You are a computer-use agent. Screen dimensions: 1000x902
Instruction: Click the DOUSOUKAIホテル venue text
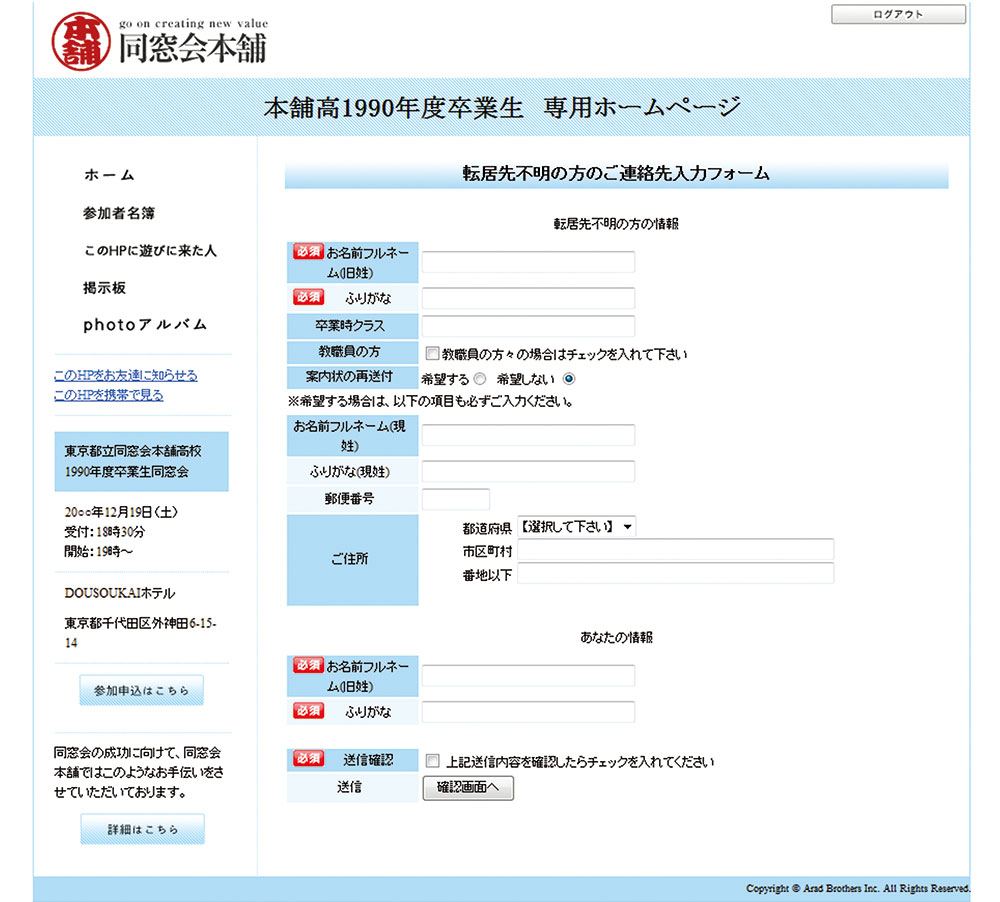click(119, 593)
